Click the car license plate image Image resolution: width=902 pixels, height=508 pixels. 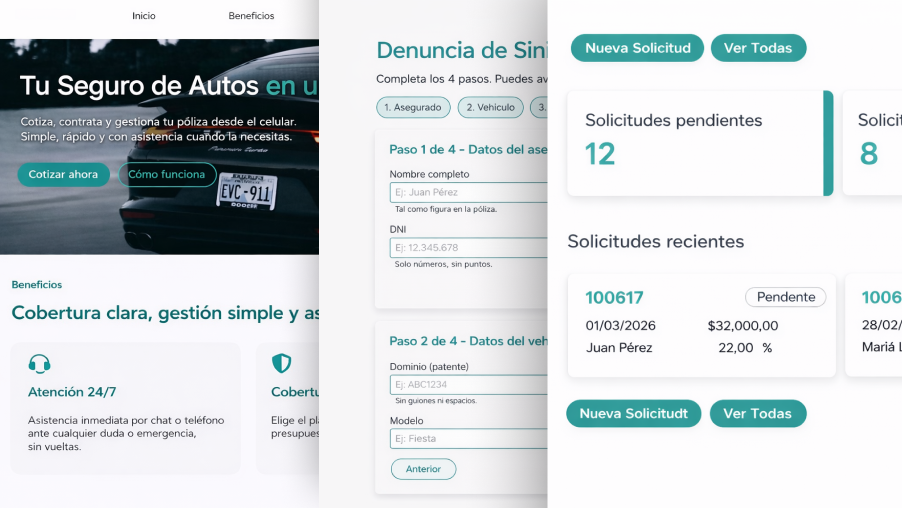246,190
